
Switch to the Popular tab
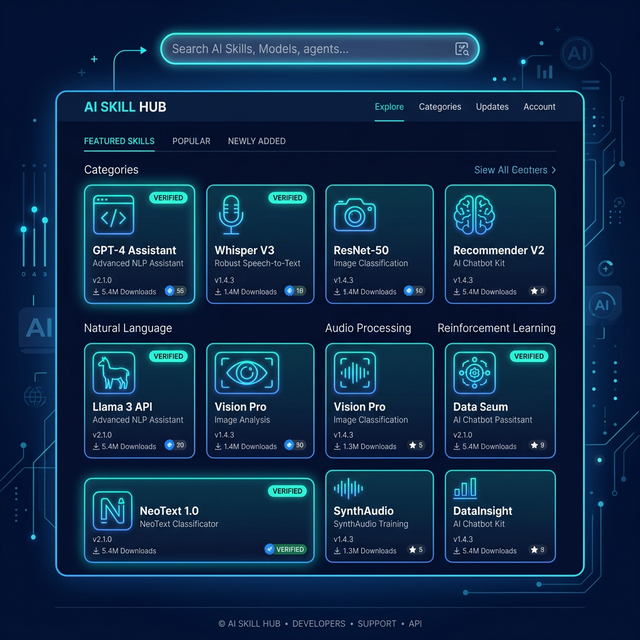(x=191, y=141)
